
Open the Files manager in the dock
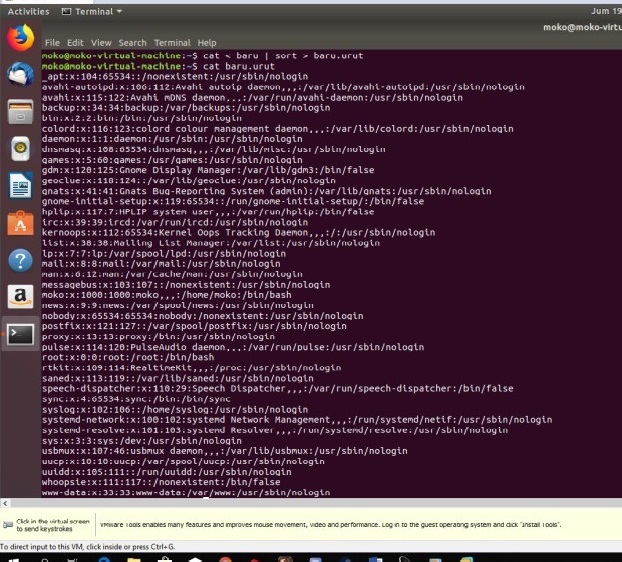coord(20,111)
